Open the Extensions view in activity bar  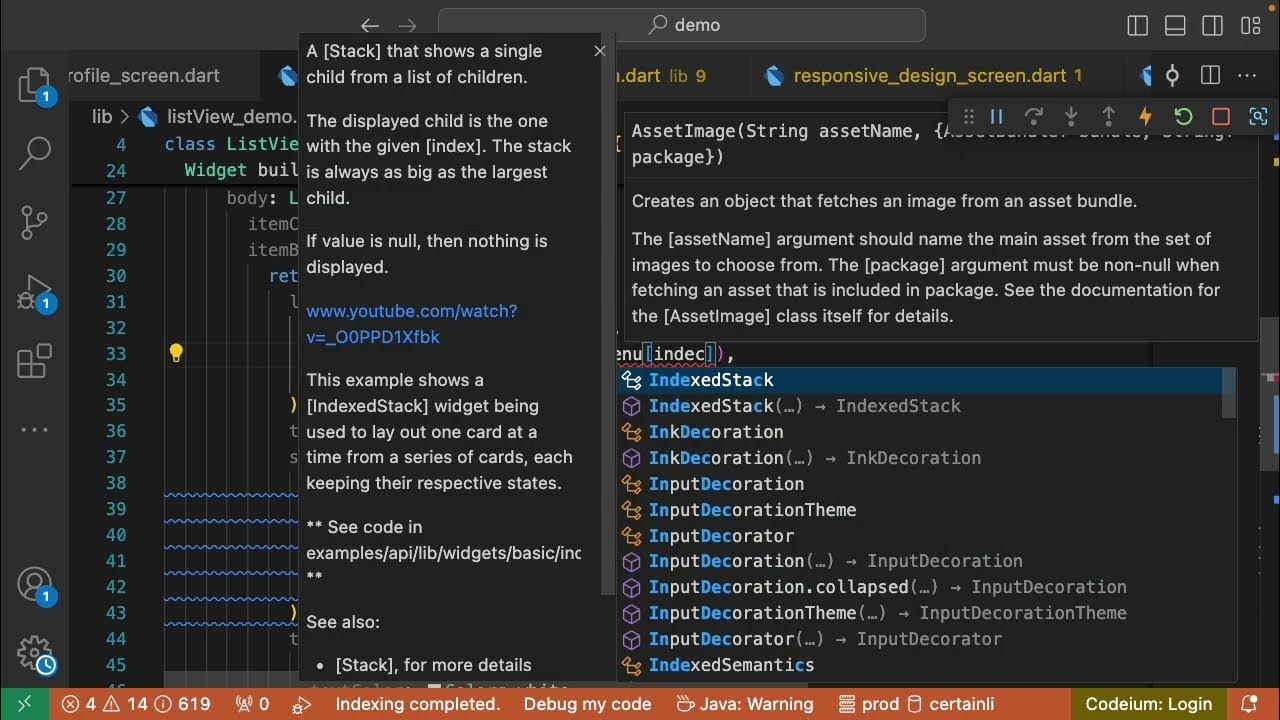point(34,362)
